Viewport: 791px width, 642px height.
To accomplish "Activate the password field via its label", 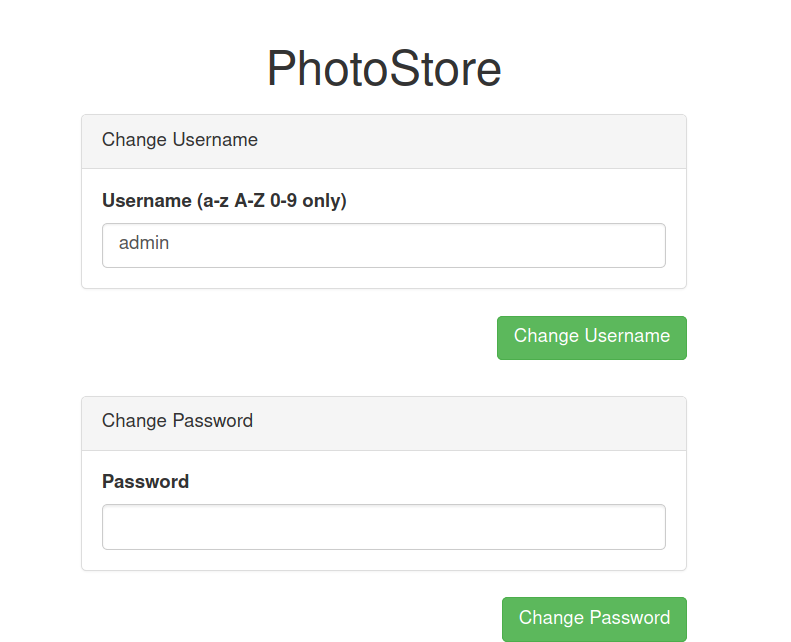I will [x=145, y=482].
